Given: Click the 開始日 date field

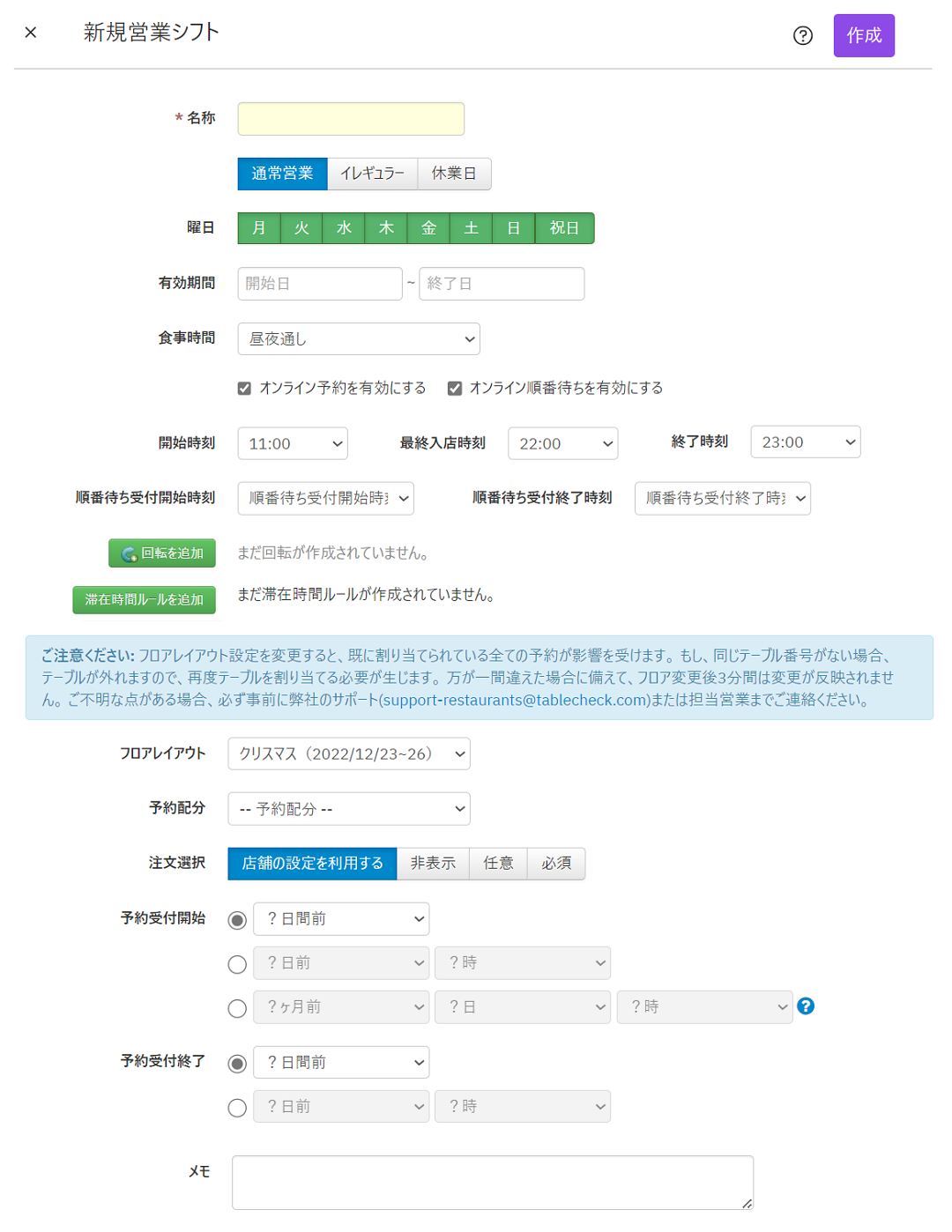Looking at the screenshot, I should click(319, 284).
